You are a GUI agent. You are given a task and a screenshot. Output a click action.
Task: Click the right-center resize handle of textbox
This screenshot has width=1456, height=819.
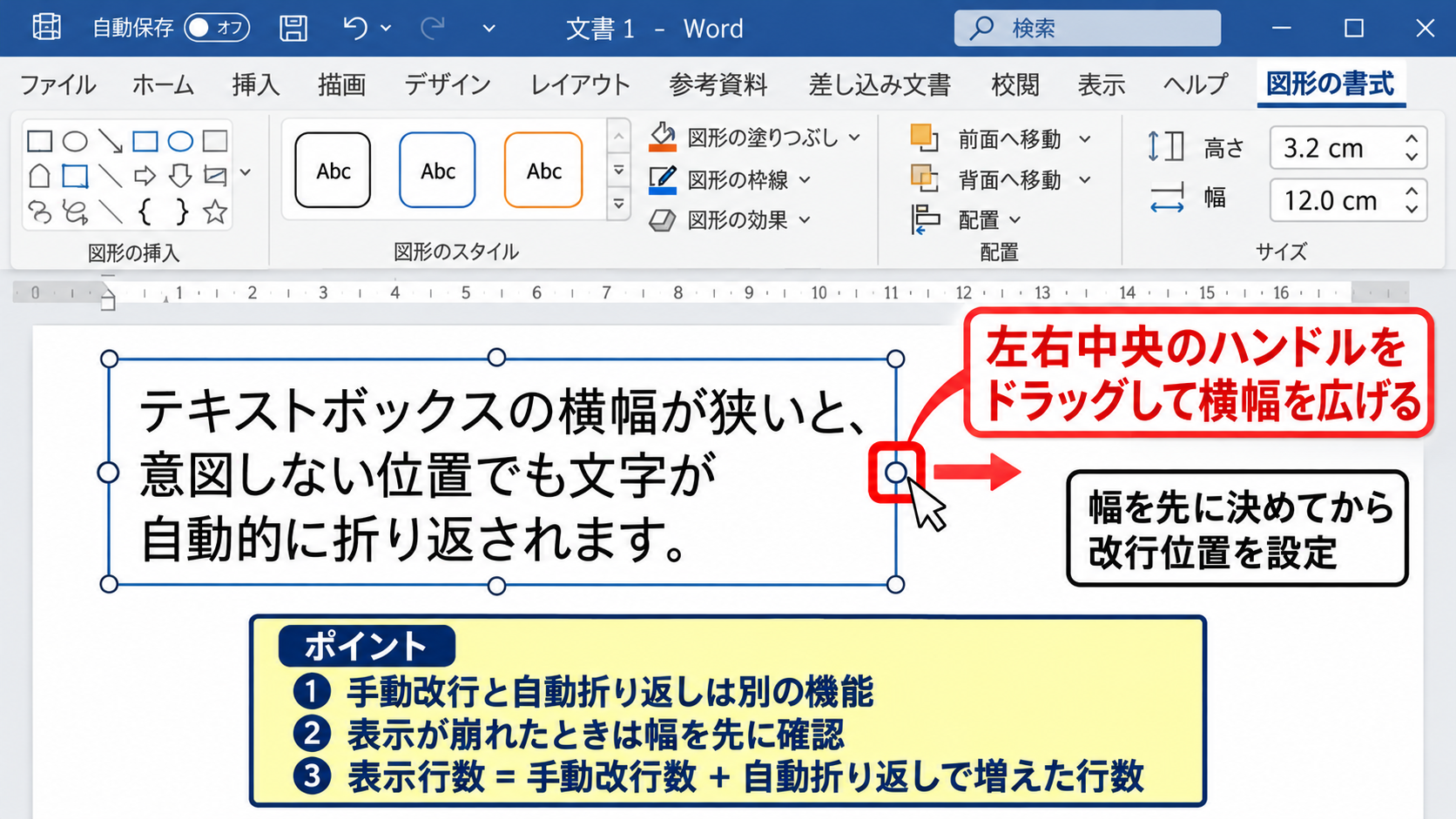point(895,473)
